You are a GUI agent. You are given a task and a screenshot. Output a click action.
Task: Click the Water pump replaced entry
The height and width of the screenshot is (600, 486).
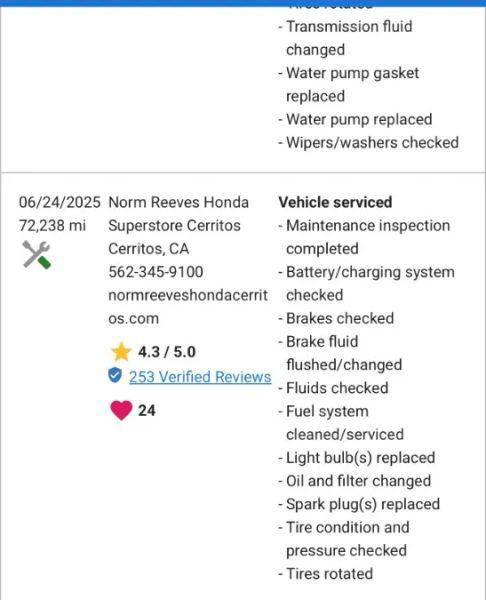pos(356,119)
